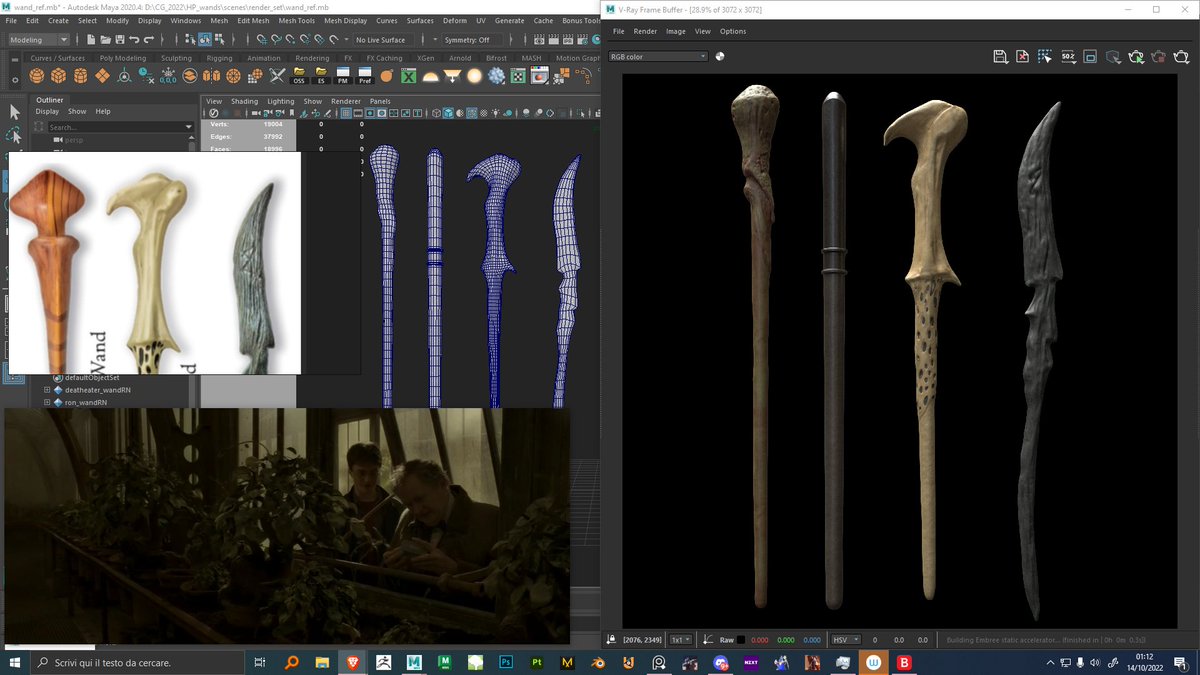The height and width of the screenshot is (675, 1200).
Task: Select the arrow Select Tool in Maya's toolbox
Action: pos(14,111)
